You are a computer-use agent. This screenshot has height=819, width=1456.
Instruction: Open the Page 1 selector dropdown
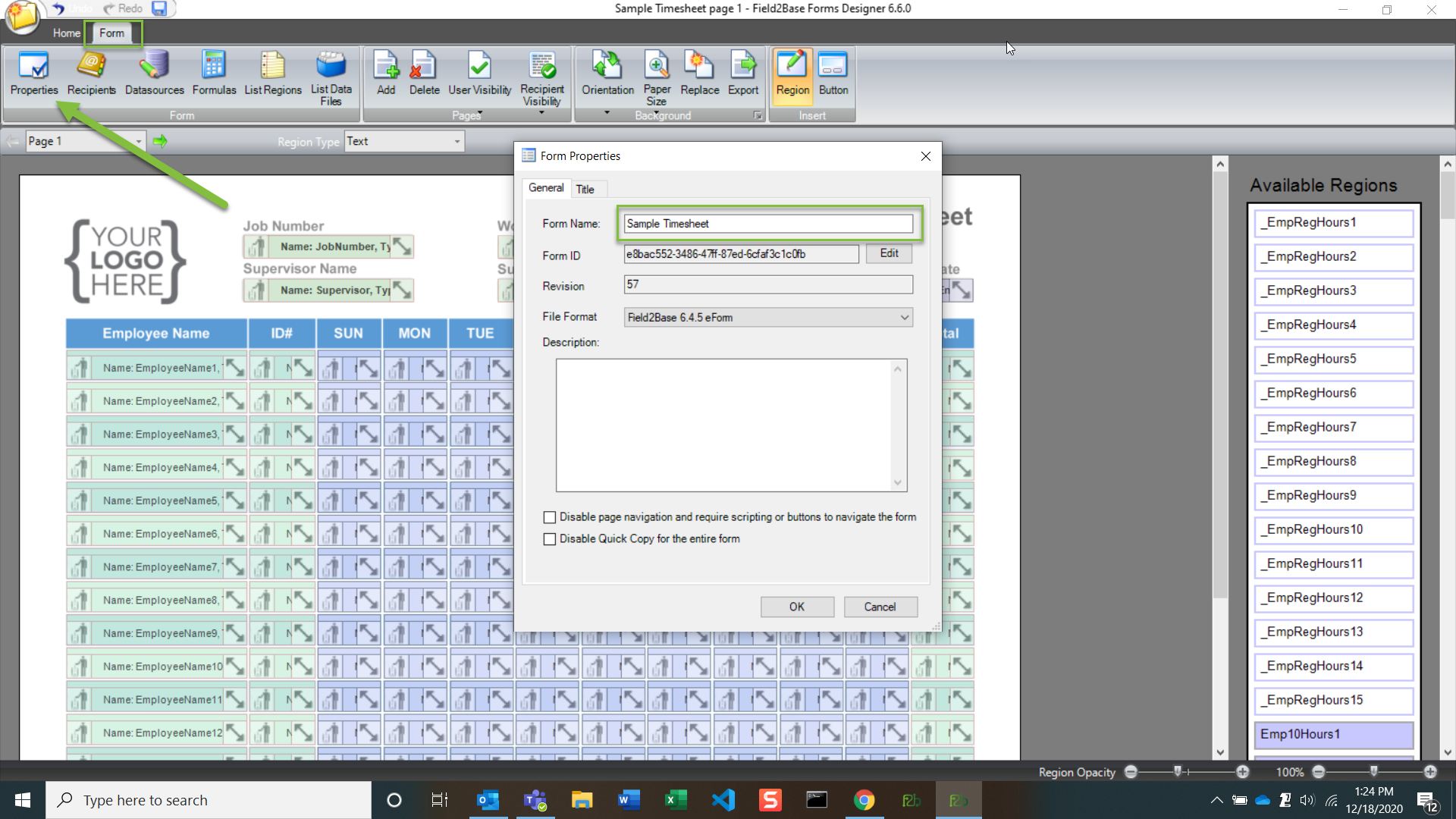click(x=138, y=142)
